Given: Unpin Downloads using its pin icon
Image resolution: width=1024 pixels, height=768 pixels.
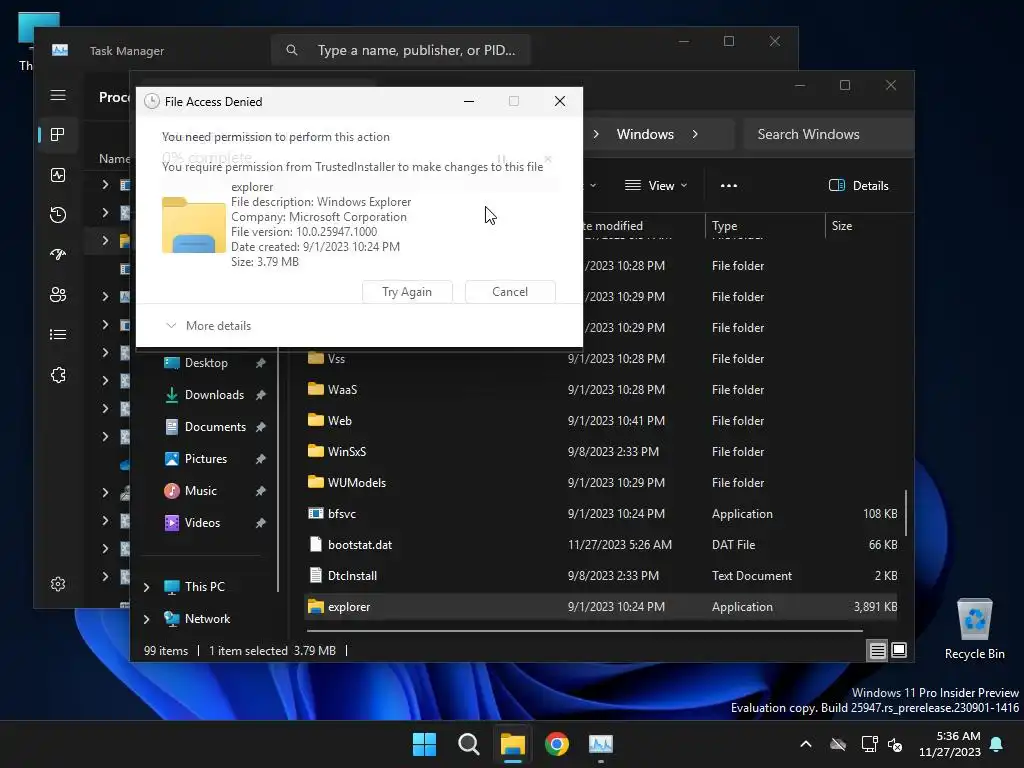Looking at the screenshot, I should 261,395.
